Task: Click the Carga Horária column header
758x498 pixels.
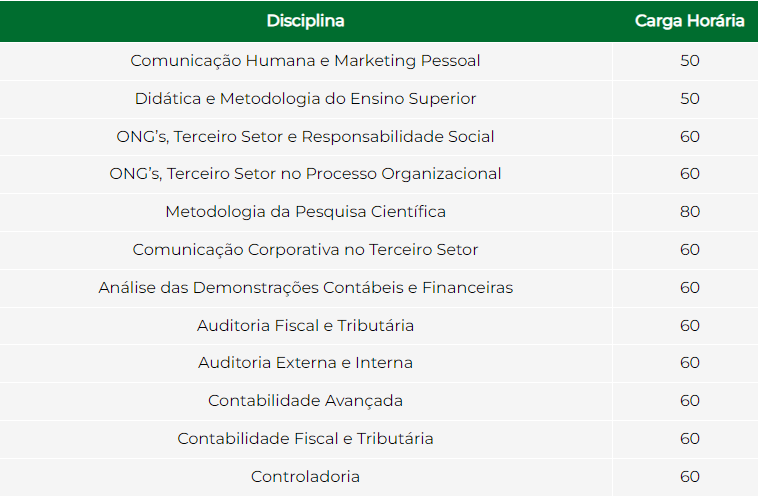Action: pos(689,21)
